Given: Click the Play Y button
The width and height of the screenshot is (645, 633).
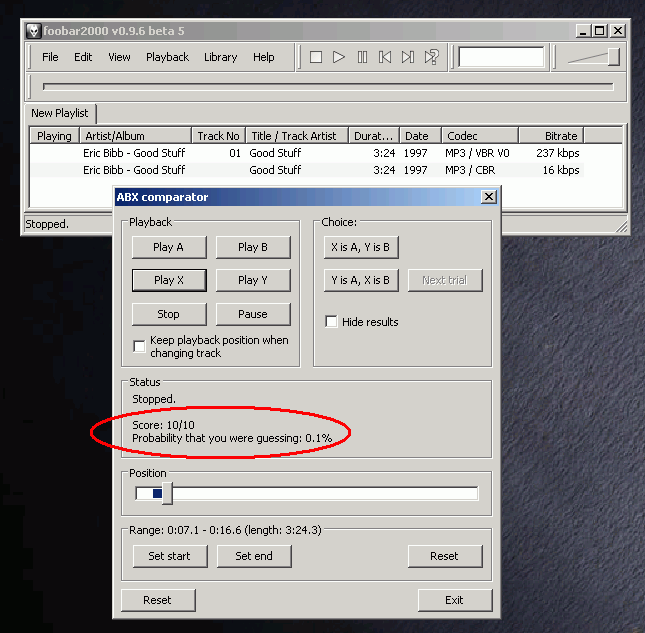Looking at the screenshot, I should [253, 280].
